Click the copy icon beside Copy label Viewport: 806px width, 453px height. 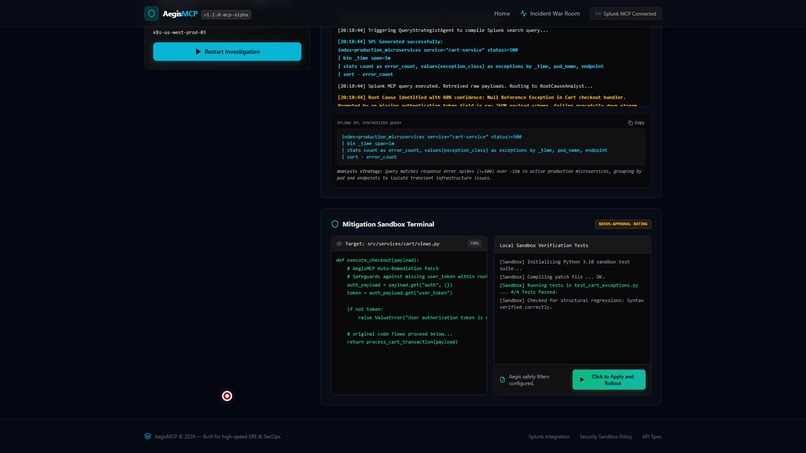[x=630, y=122]
